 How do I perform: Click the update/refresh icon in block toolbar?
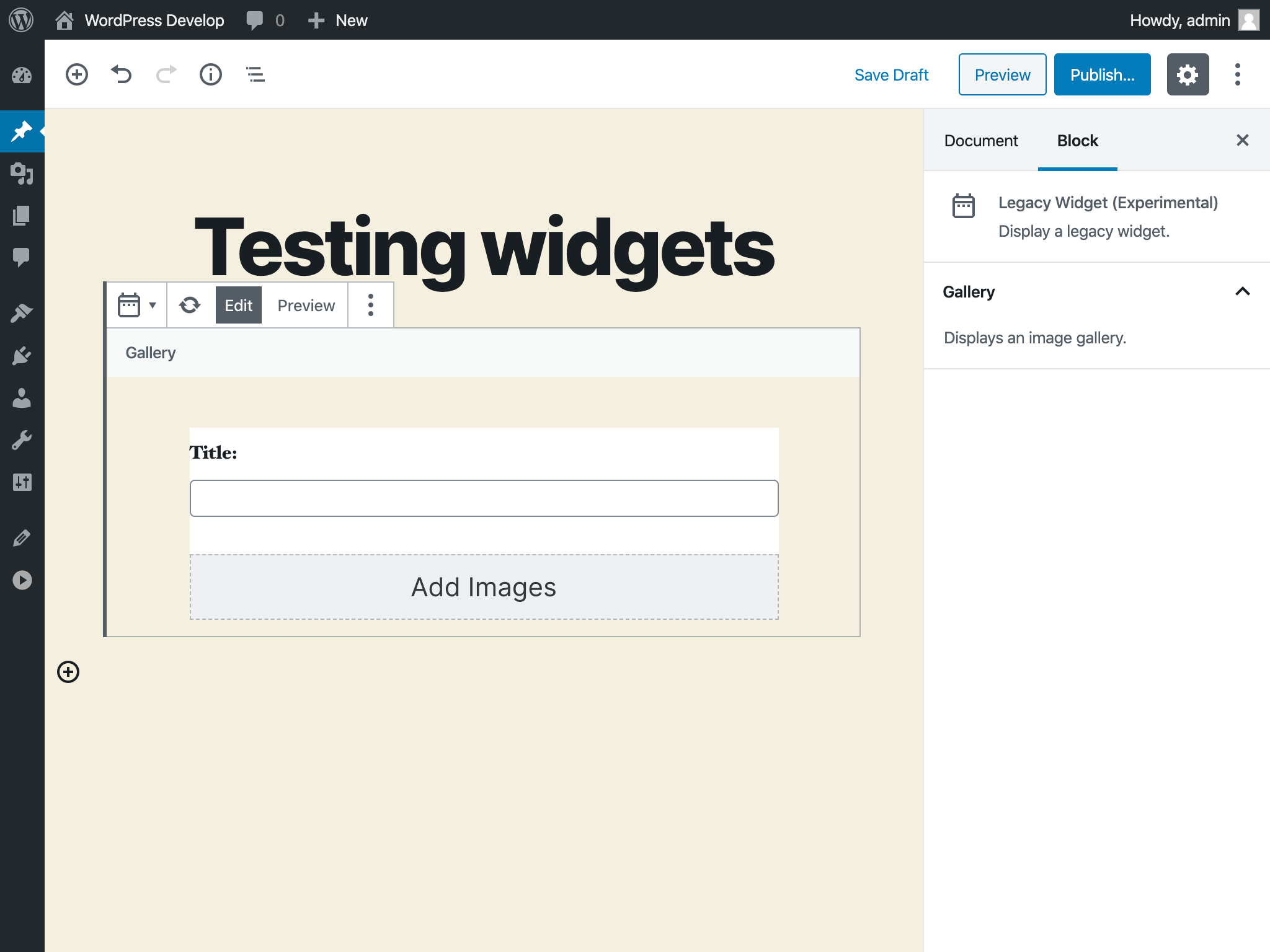pyautogui.click(x=190, y=305)
